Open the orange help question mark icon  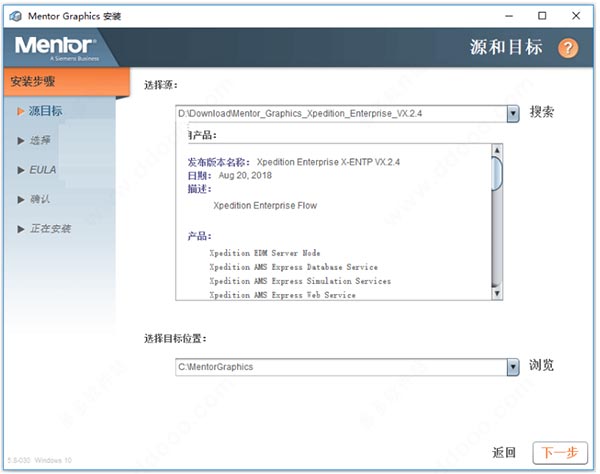[x=567, y=48]
